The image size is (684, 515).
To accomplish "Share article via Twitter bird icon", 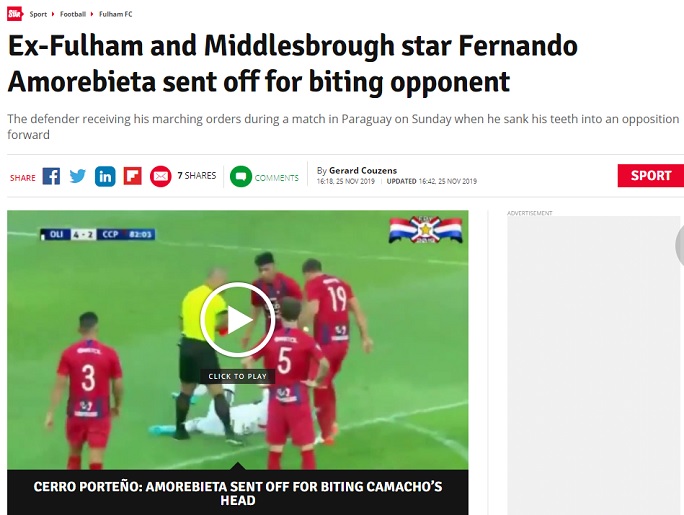I will pos(78,177).
